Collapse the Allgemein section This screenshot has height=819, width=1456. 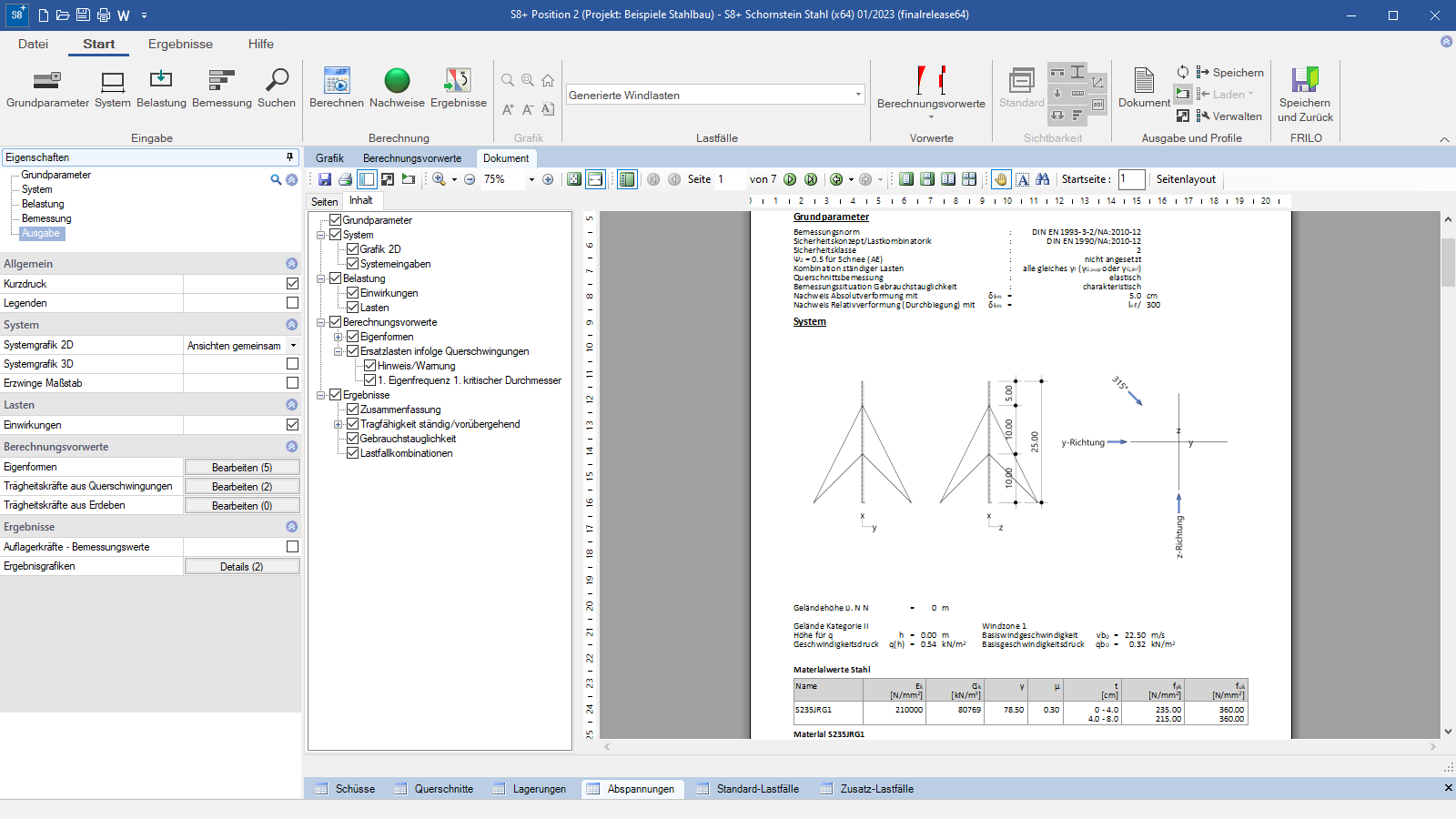[291, 264]
